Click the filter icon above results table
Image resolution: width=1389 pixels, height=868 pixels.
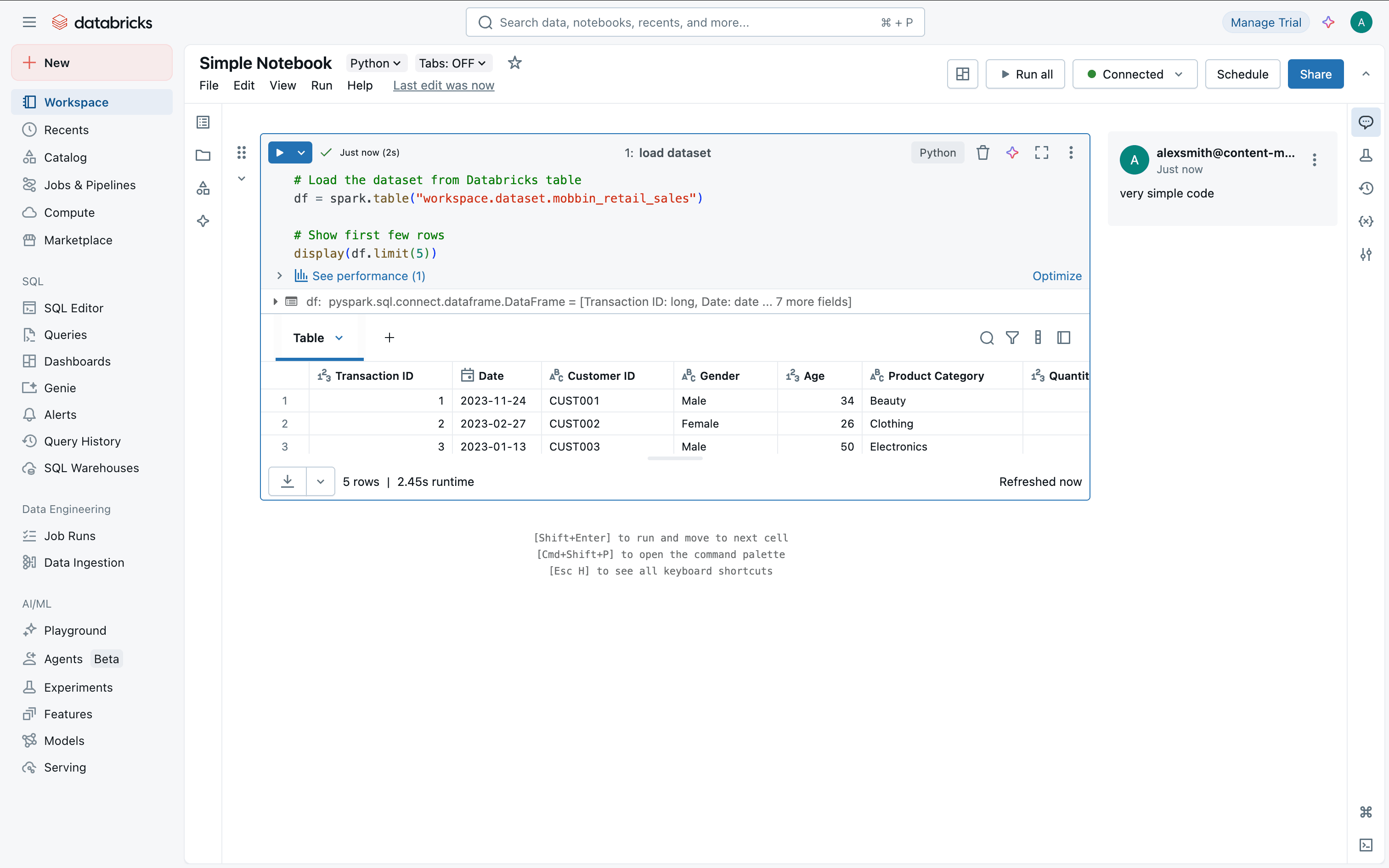pos(1012,338)
